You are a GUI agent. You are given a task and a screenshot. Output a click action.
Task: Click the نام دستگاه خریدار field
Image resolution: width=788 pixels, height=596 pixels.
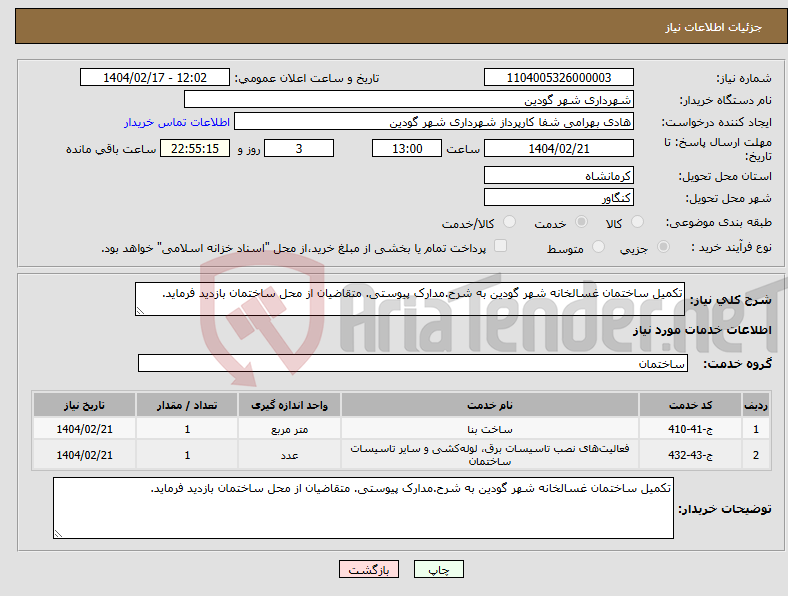coord(409,100)
